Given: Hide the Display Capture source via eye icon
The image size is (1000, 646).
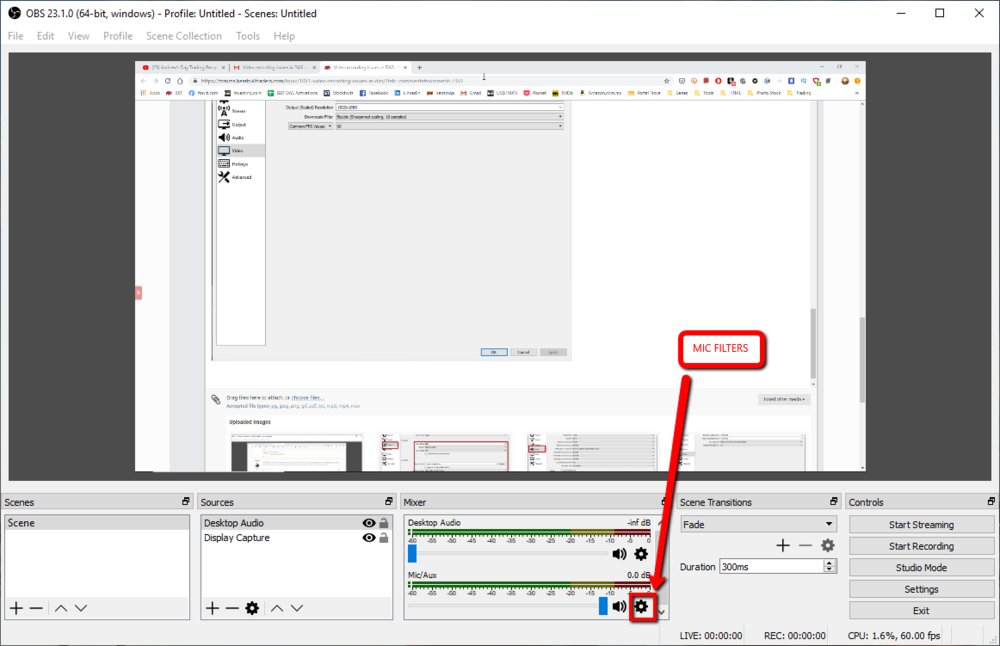Looking at the screenshot, I should [369, 538].
